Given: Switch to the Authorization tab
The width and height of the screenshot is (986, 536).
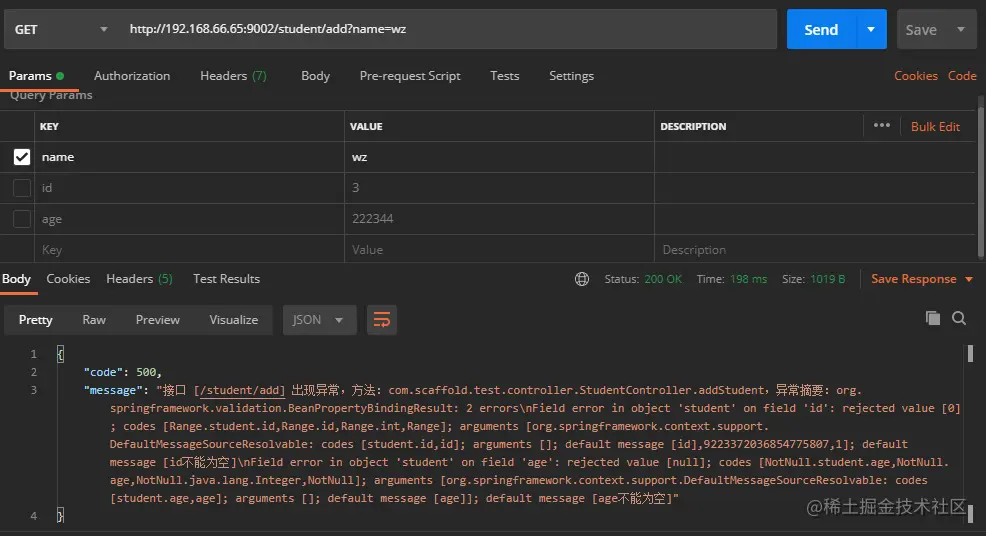Looking at the screenshot, I should [132, 76].
